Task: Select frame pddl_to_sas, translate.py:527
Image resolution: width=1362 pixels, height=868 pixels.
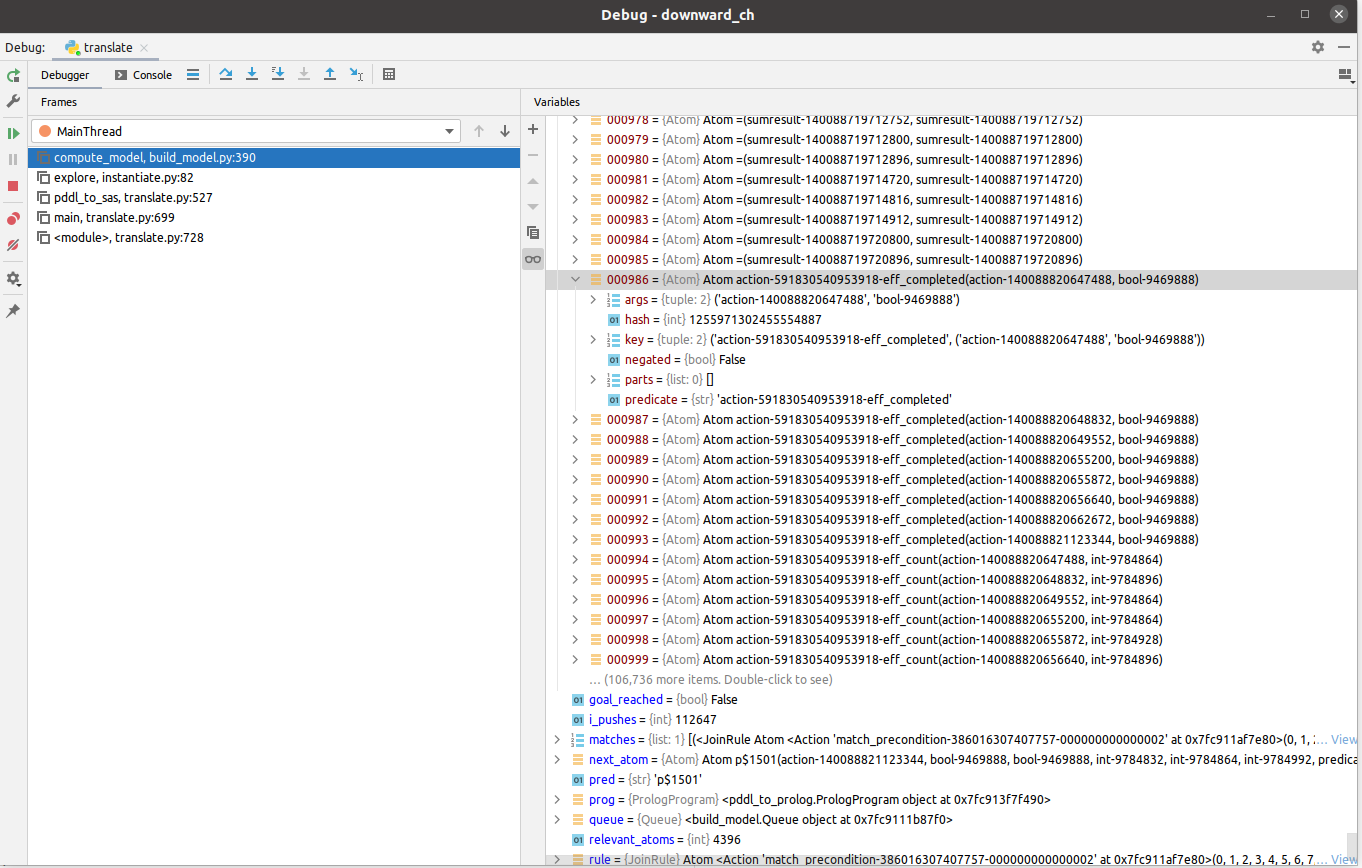Action: (274, 198)
